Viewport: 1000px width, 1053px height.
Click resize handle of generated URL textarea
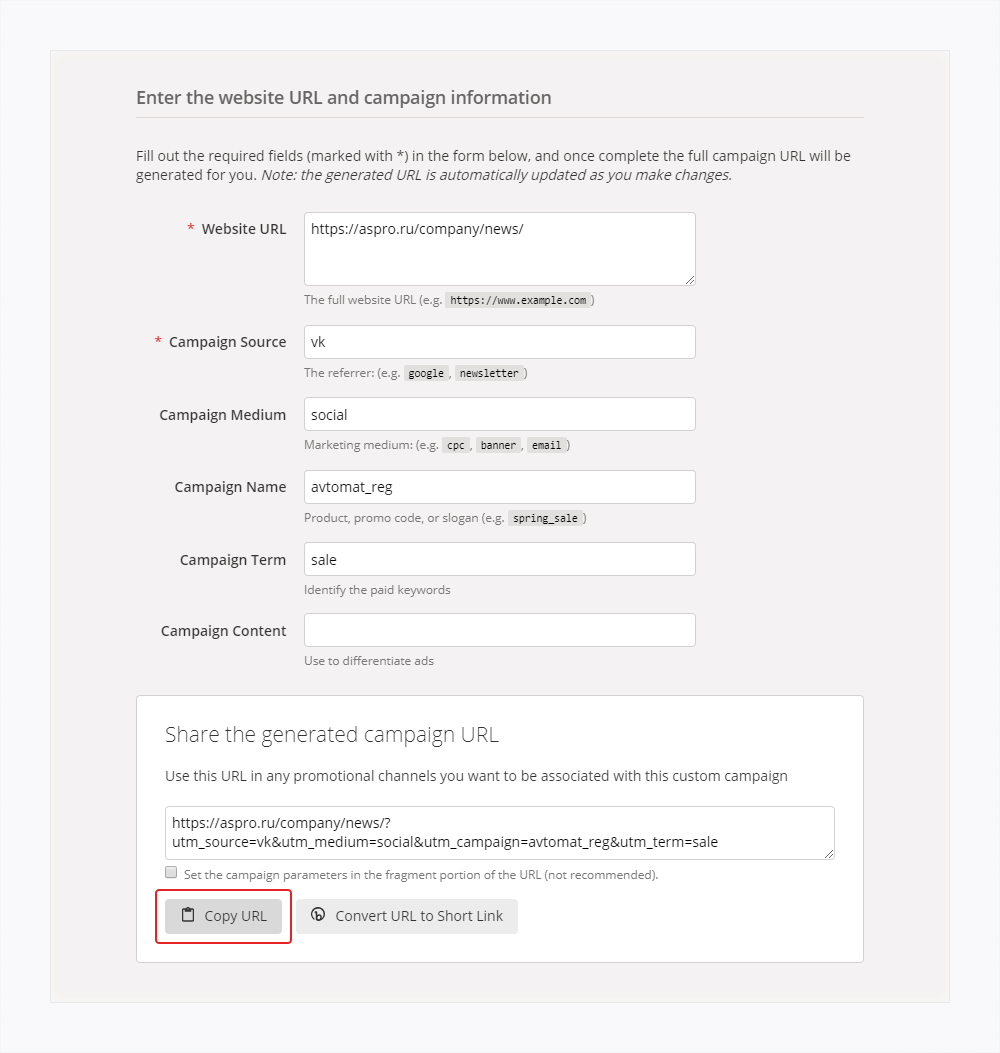click(829, 854)
